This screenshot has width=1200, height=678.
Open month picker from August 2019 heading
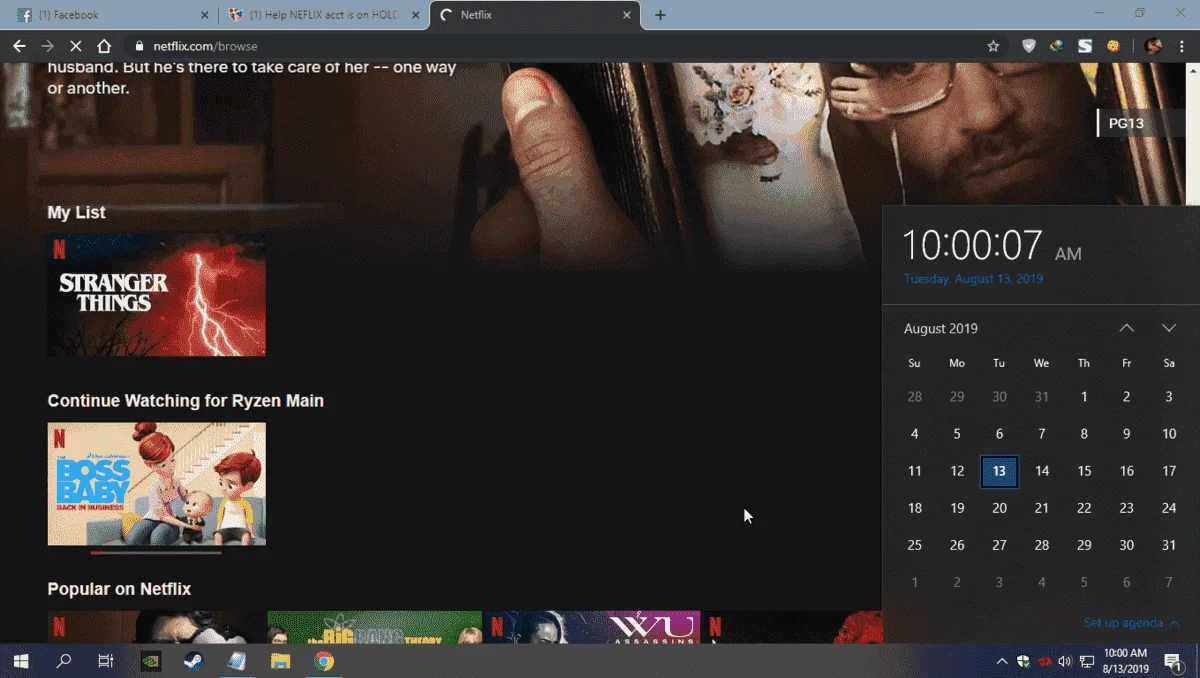click(941, 328)
